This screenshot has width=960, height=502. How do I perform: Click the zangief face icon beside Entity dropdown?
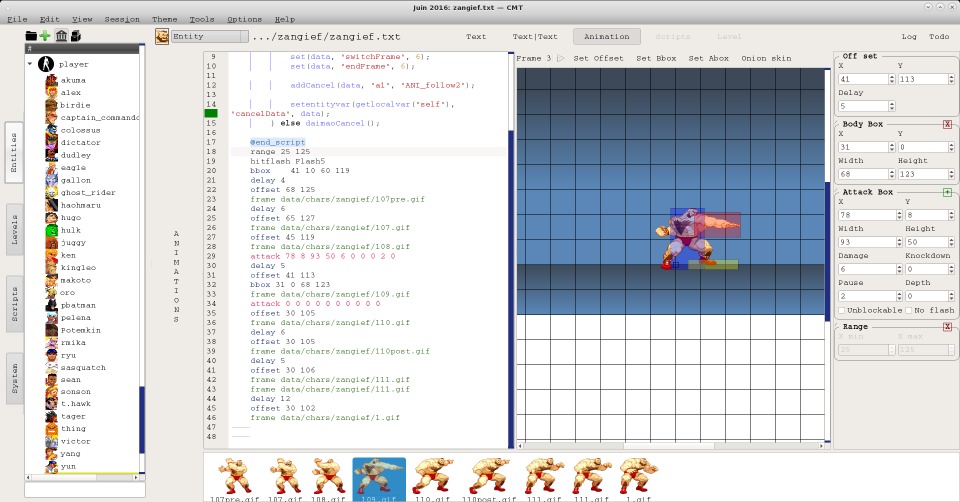point(162,37)
